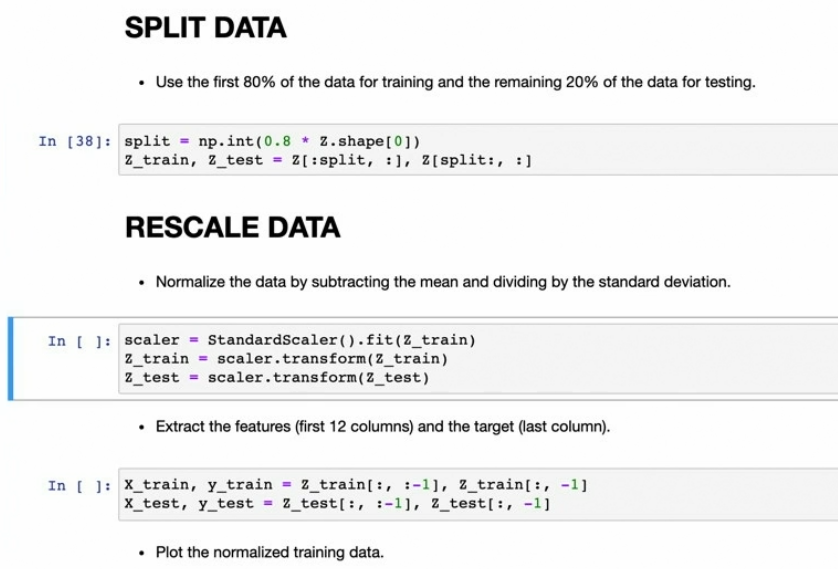838x569 pixels.
Task: Click the blue selection bar of the scaler cell
Action: click(x=10, y=359)
